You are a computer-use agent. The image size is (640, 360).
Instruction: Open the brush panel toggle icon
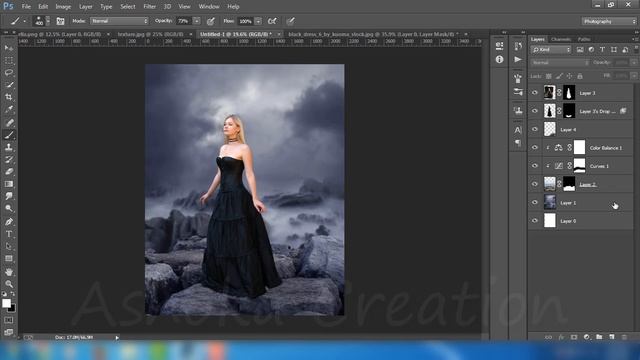[x=60, y=21]
